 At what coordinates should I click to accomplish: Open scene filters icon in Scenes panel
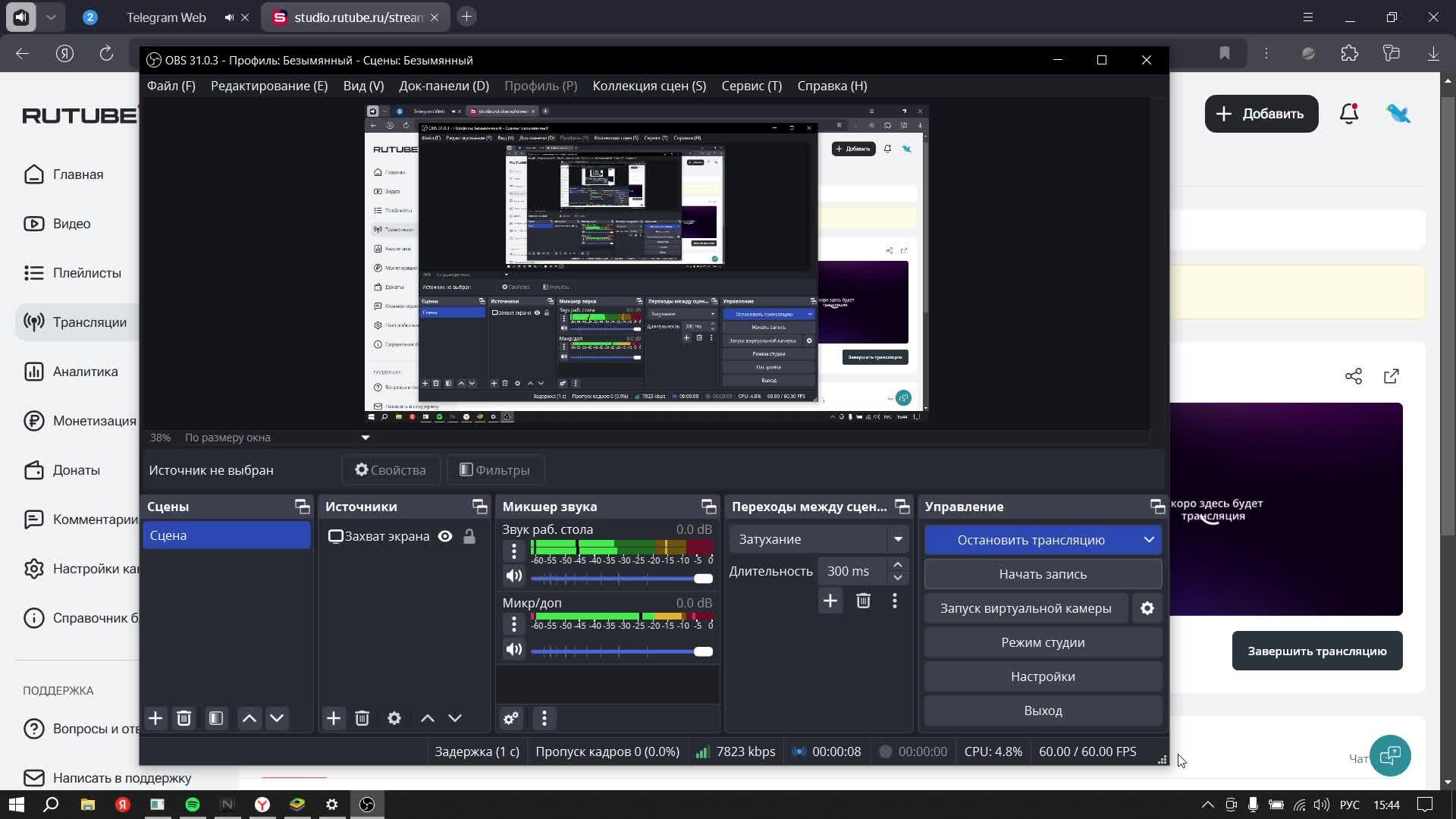(216, 718)
